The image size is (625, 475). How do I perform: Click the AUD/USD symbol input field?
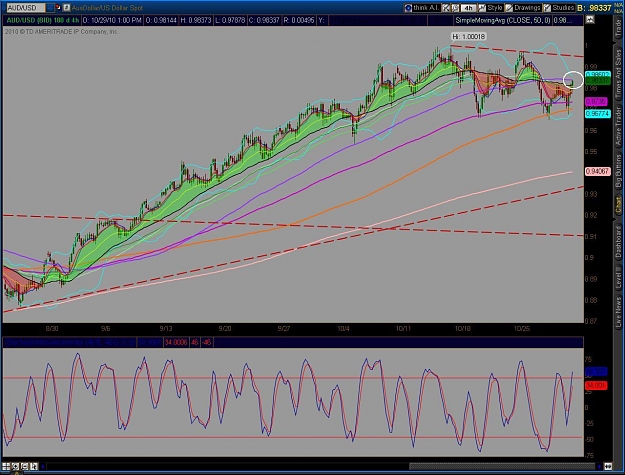point(26,8)
